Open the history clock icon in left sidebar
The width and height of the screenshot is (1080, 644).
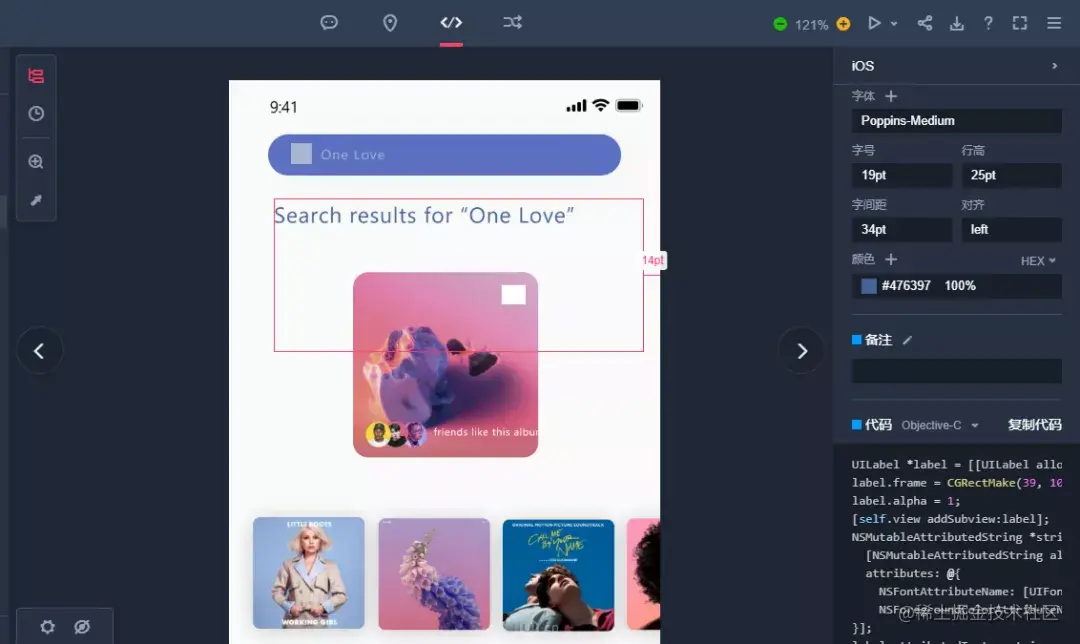[x=36, y=114]
